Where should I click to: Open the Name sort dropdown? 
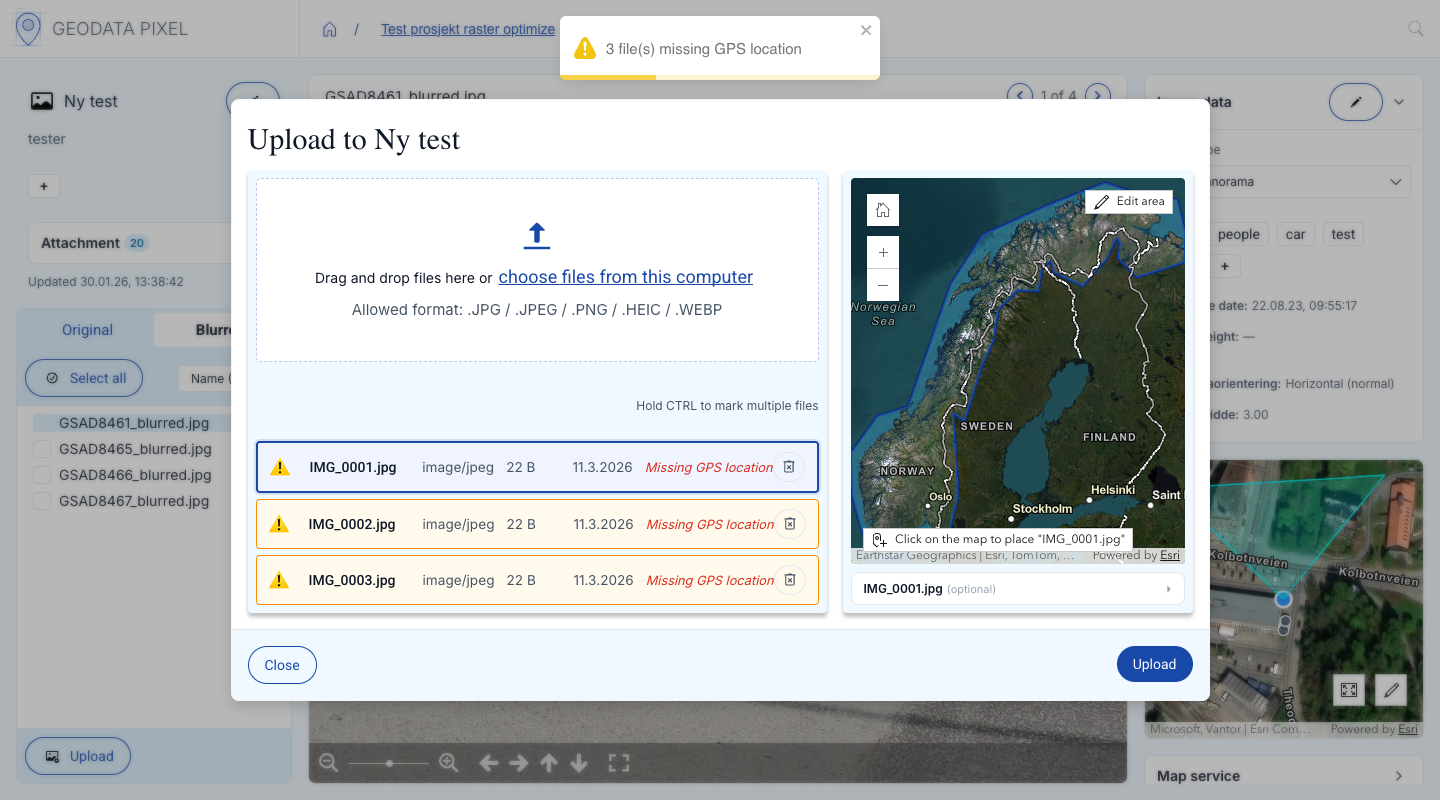pos(205,378)
